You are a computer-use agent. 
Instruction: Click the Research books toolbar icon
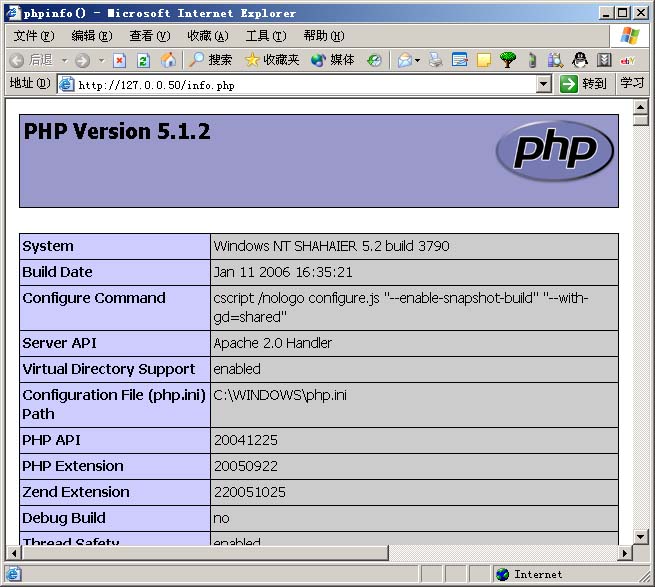(x=556, y=61)
